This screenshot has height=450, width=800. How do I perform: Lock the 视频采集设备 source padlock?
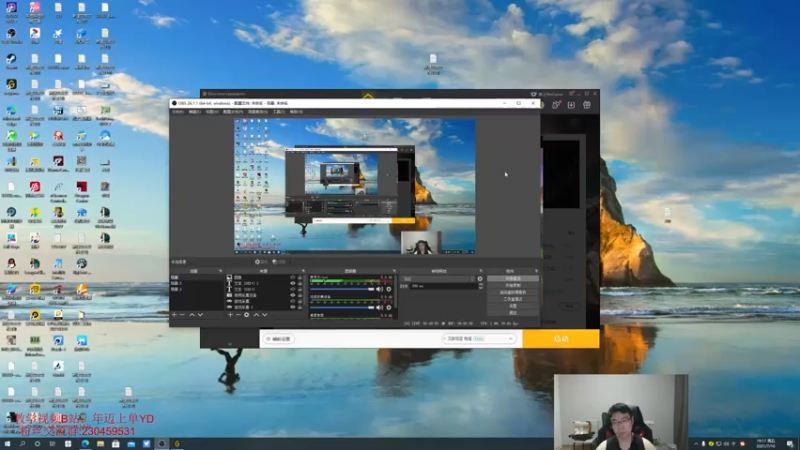pyautogui.click(x=299, y=295)
